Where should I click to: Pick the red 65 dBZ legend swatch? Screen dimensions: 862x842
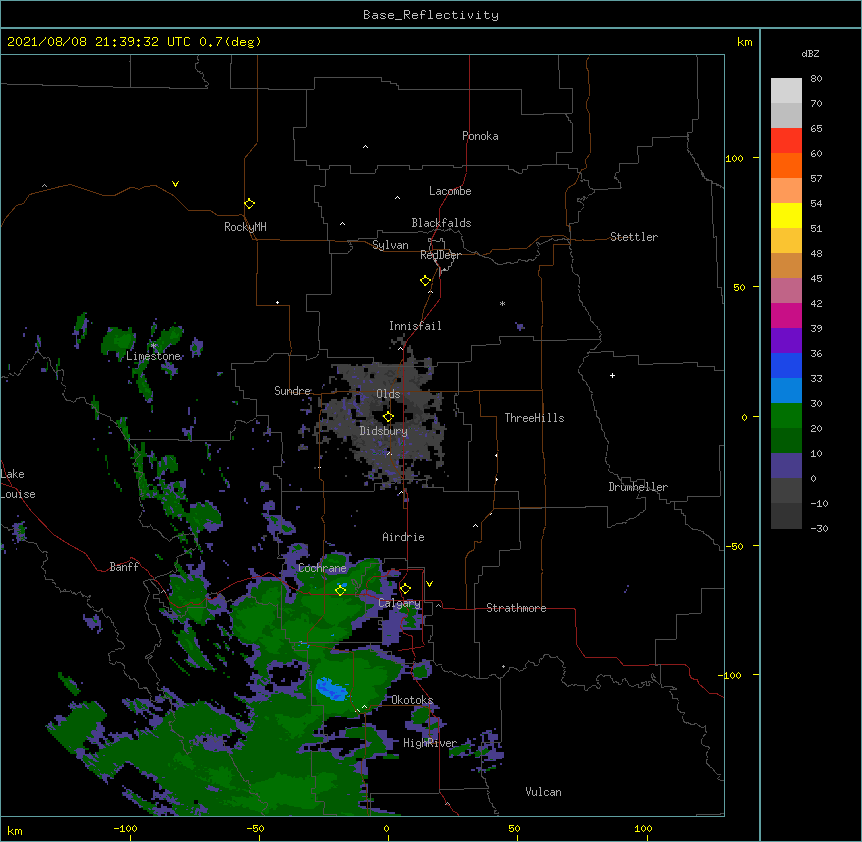786,140
